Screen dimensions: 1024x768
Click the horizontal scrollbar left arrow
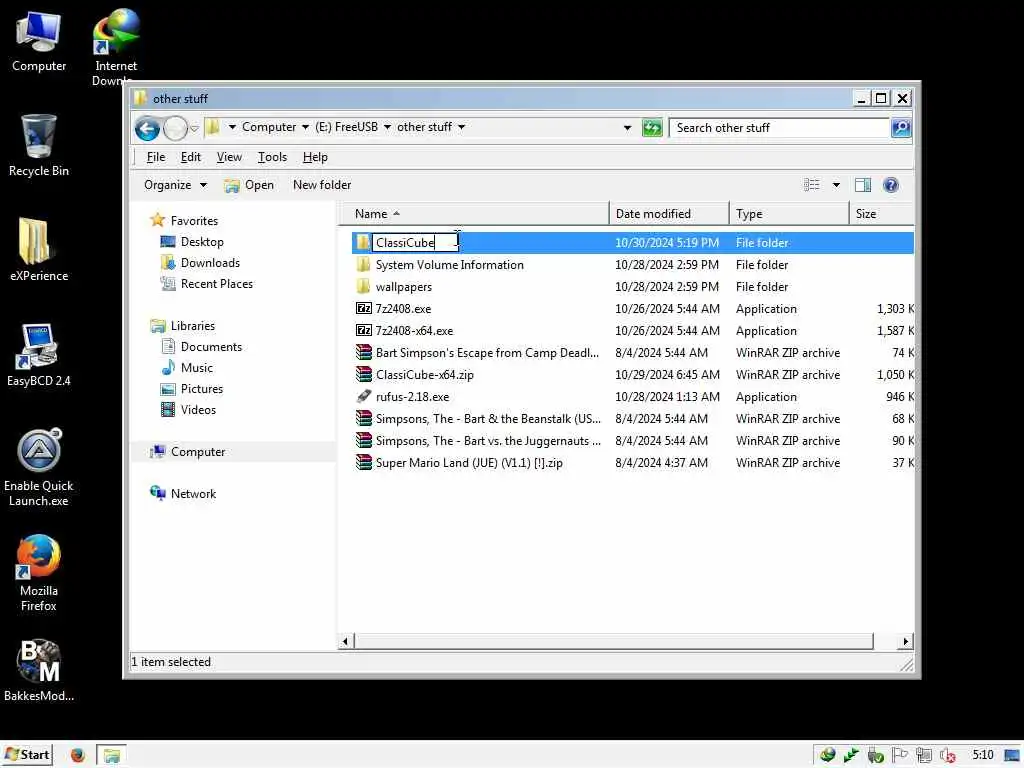345,641
